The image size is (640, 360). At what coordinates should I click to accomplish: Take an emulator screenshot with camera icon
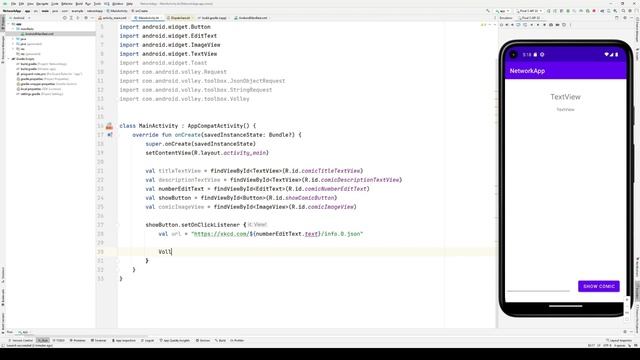551,24
